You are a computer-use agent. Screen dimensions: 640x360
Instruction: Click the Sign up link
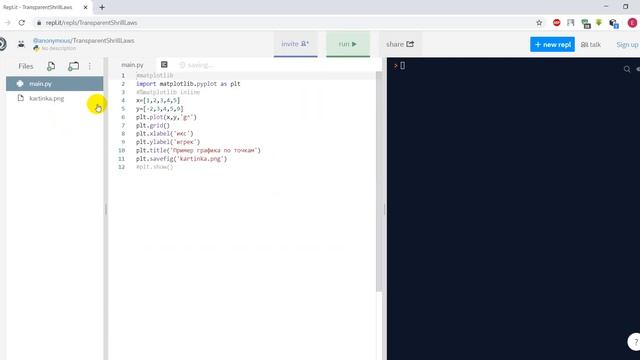tap(627, 44)
